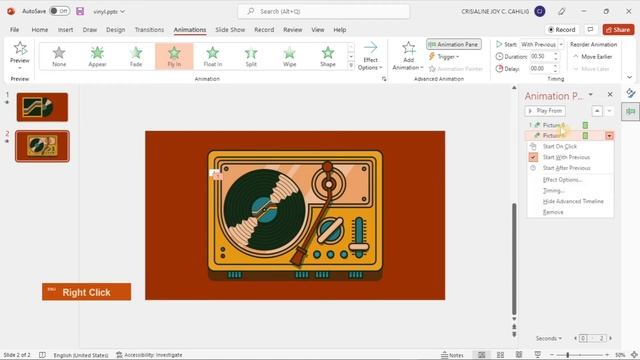The height and width of the screenshot is (360, 640).
Task: Switch to the Transitions tab
Action: point(149,30)
